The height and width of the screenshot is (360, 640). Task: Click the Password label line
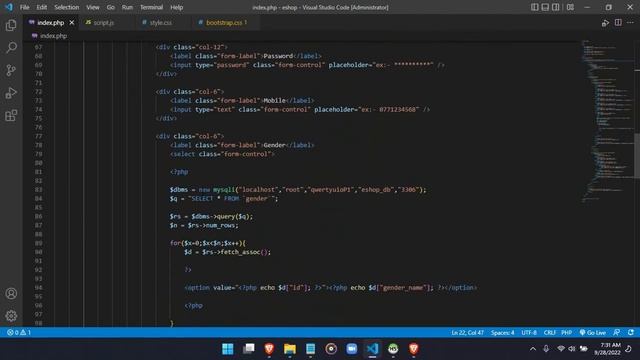pos(246,56)
